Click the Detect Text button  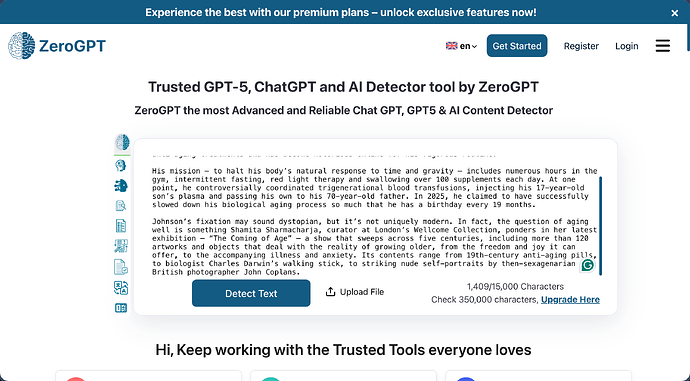click(251, 293)
